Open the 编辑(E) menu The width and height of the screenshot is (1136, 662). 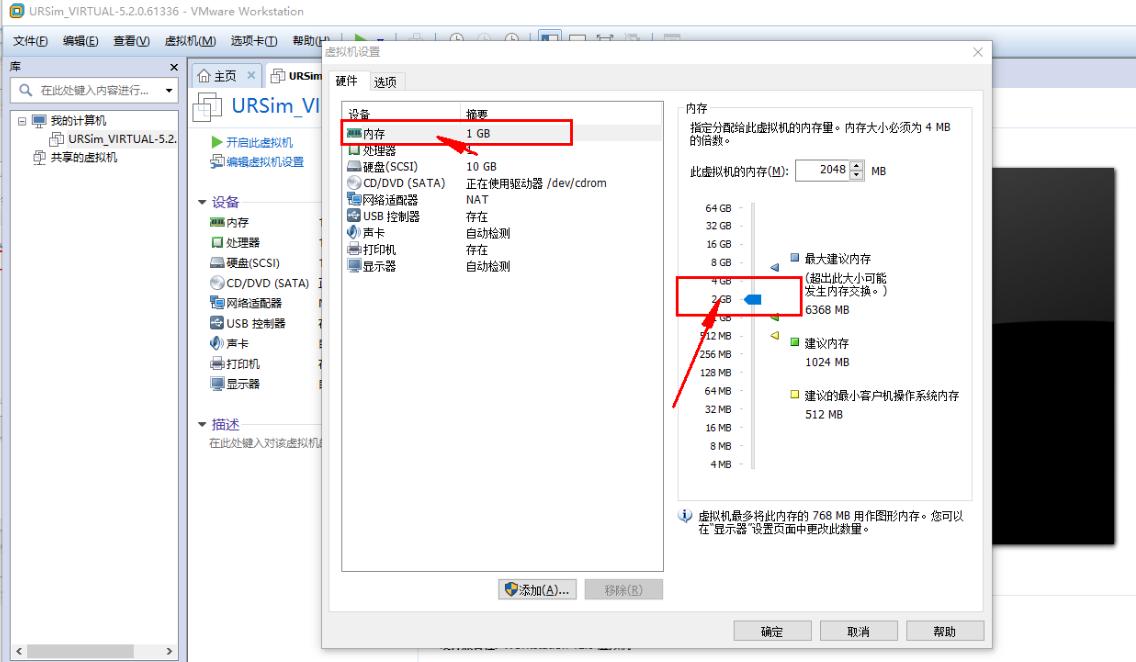tap(80, 41)
